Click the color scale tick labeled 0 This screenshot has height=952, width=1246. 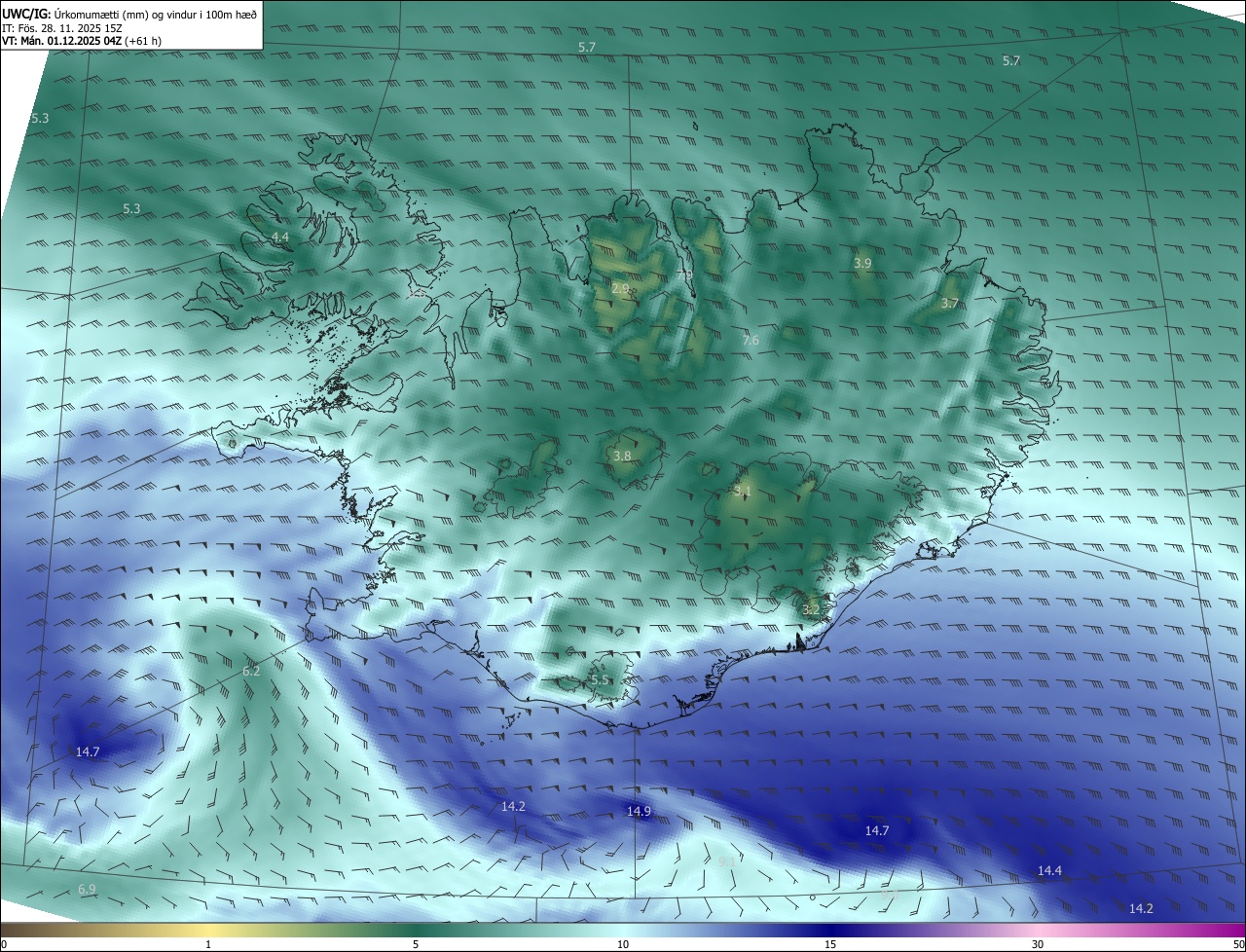coord(4,944)
